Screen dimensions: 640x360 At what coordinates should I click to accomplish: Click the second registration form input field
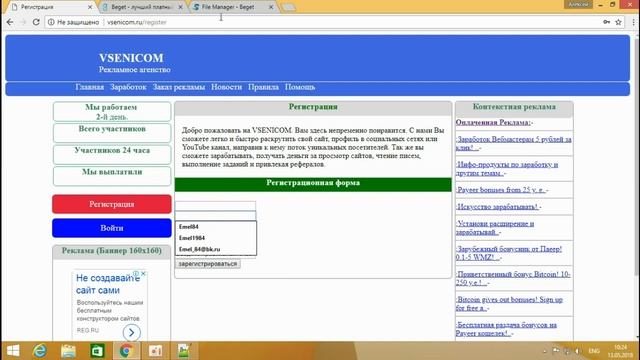(216, 216)
